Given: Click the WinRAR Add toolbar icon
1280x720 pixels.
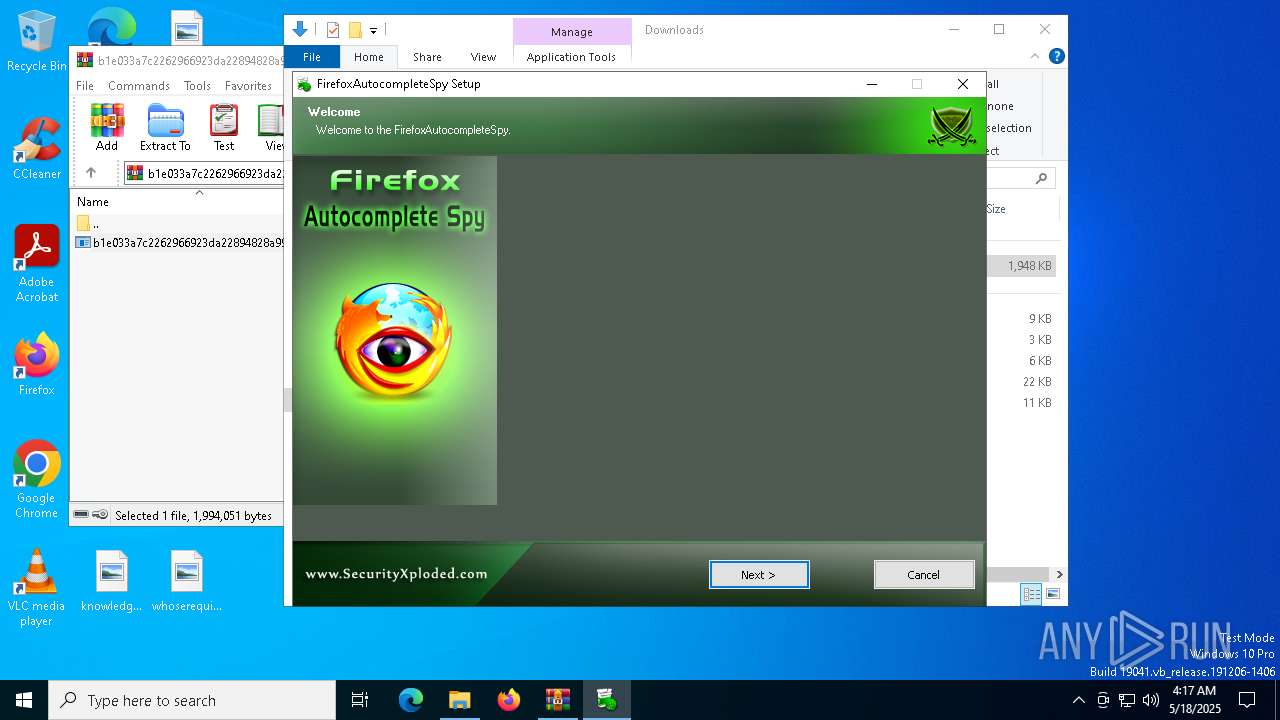Looking at the screenshot, I should (x=107, y=127).
